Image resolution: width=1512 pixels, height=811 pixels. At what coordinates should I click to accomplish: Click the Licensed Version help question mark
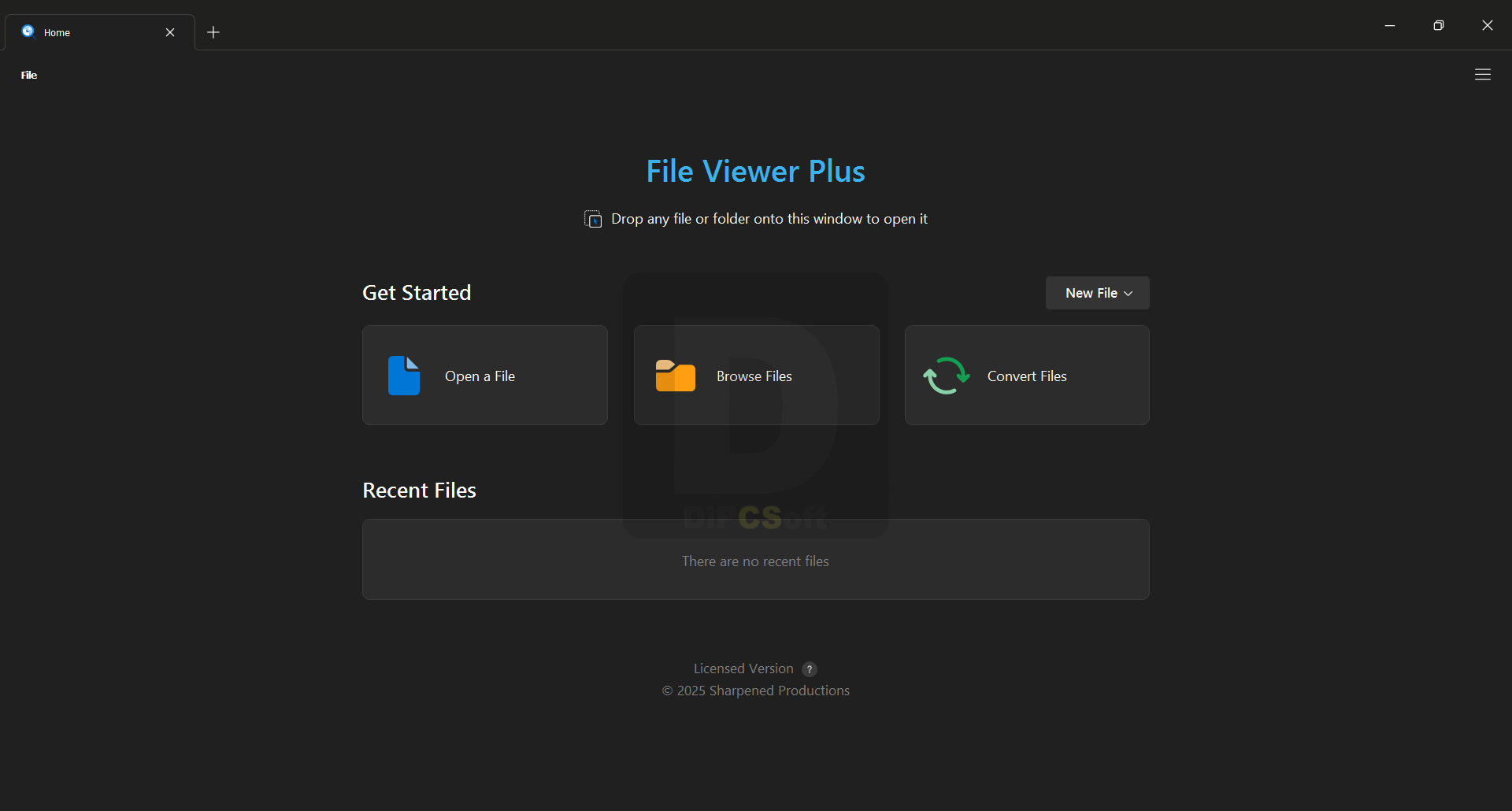click(810, 669)
